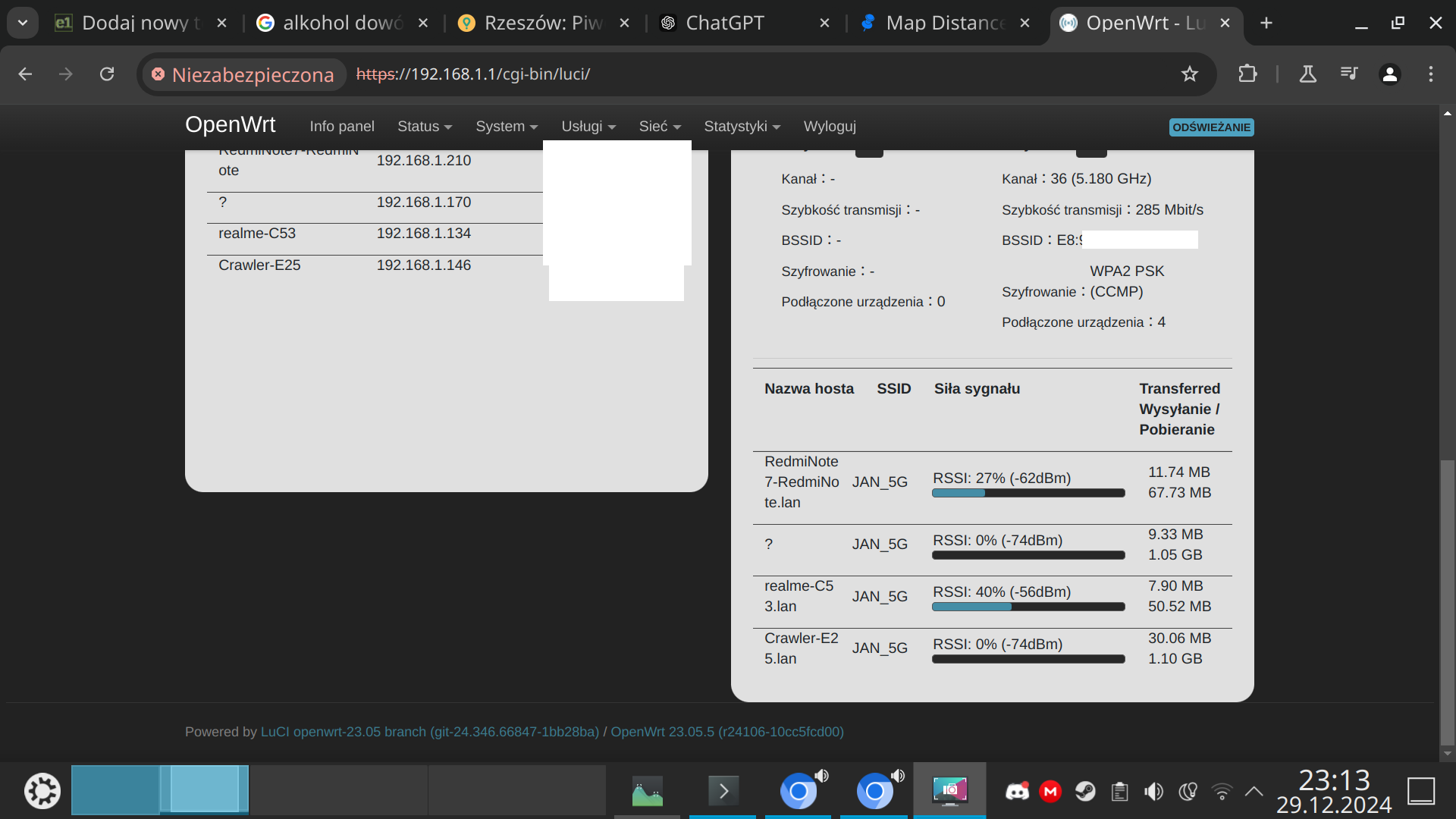Open the Chrome Labs flask icon
This screenshot has width=1456, height=819.
1308,74
